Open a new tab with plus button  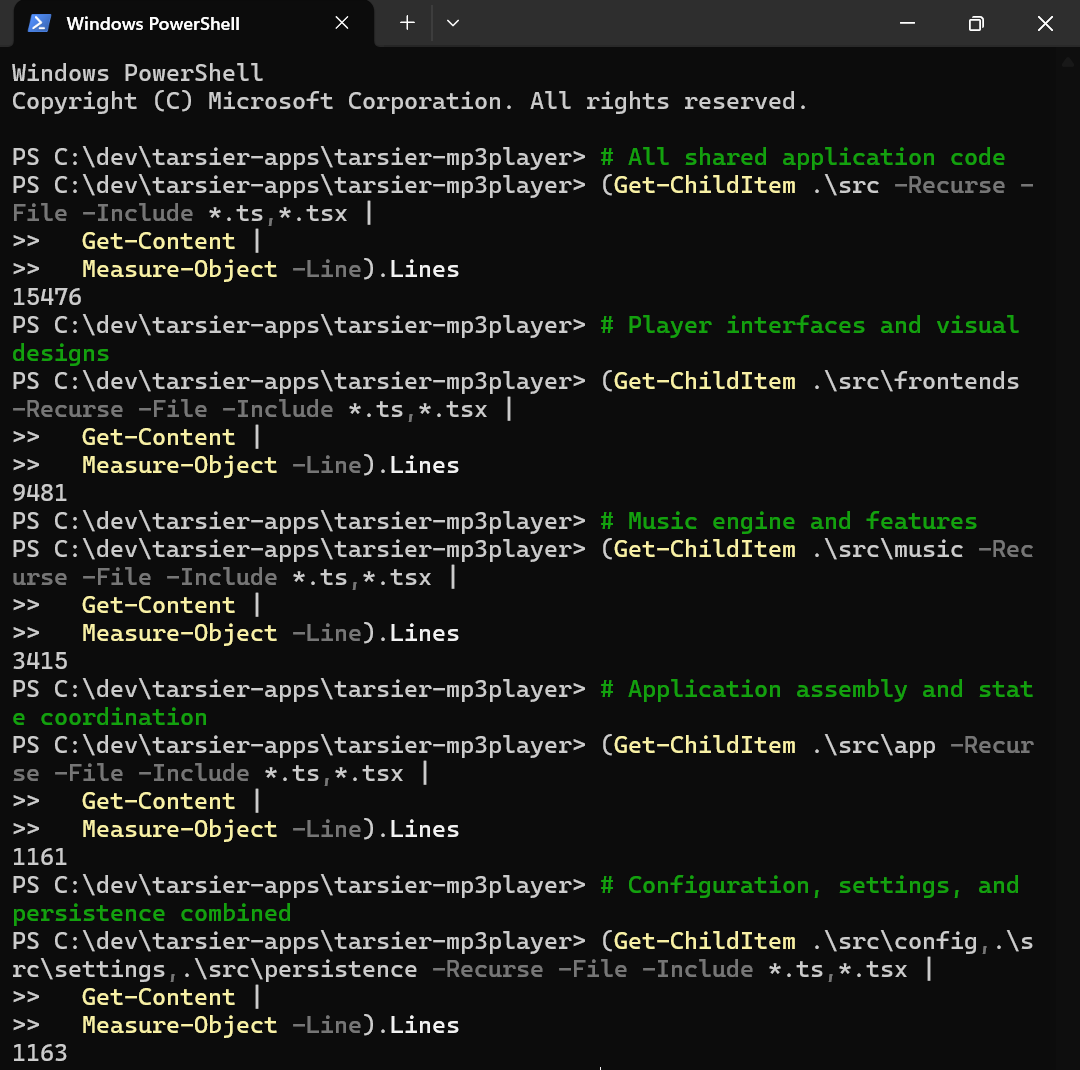[407, 23]
